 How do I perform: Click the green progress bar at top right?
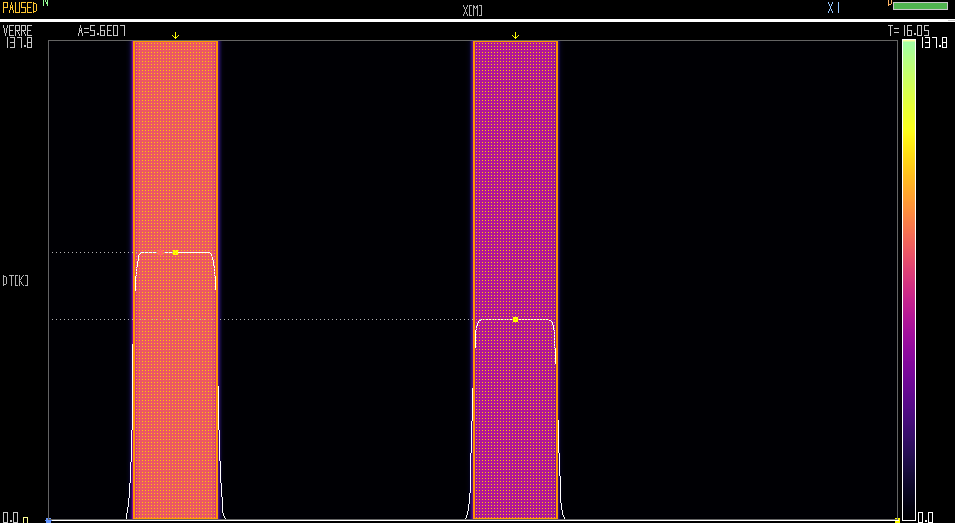click(x=919, y=6)
